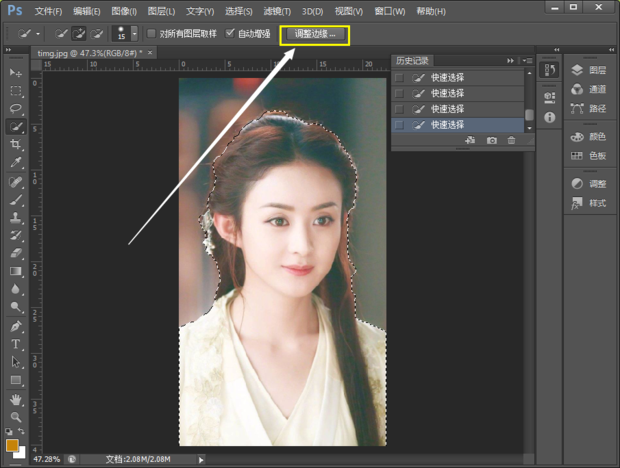
Task: Open status bar document info arrow
Action: (x=201, y=460)
